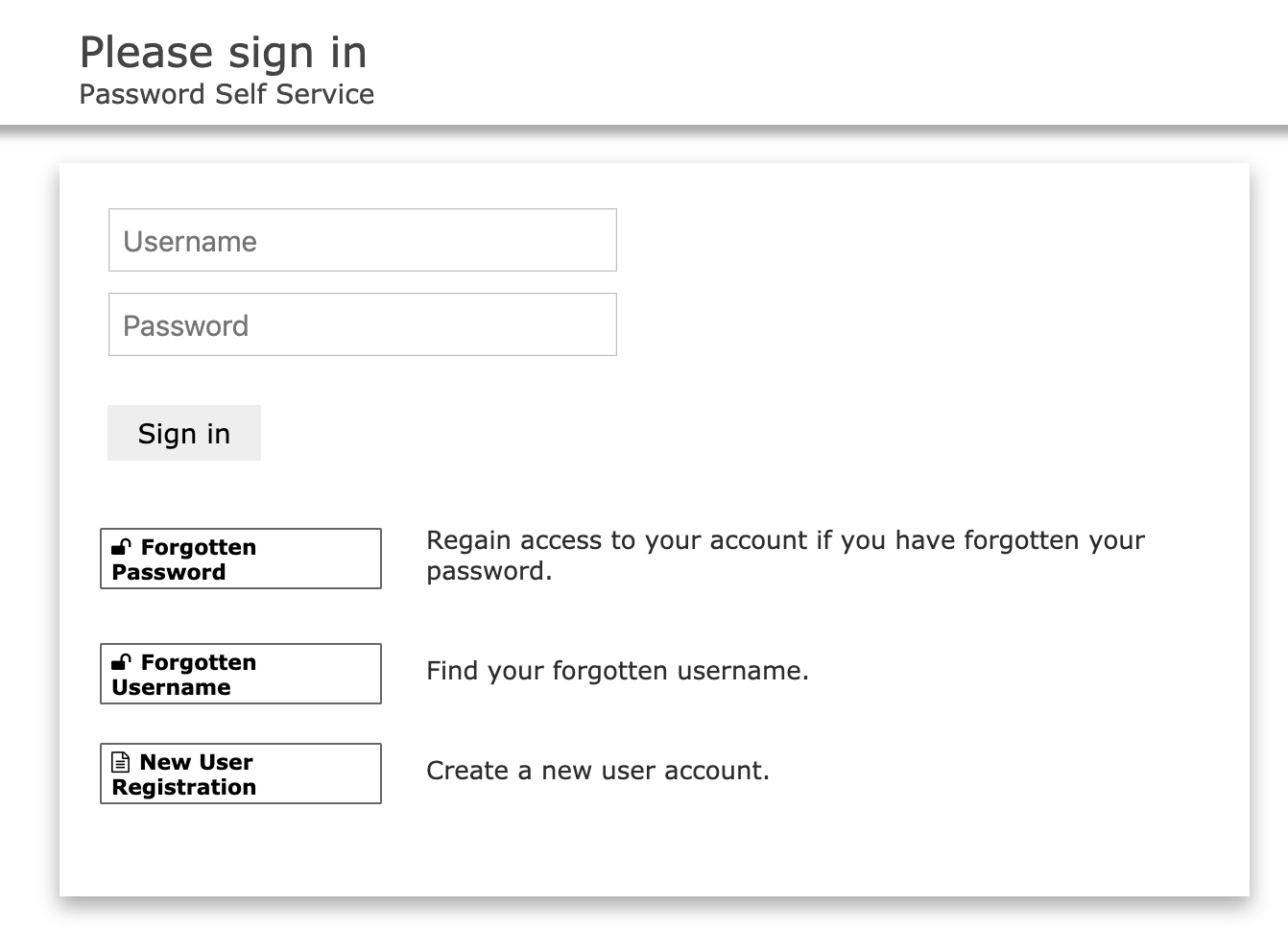Click the word 'Username' in the Forgotten Username button
Screen dimensions: 1288x929
171,687
